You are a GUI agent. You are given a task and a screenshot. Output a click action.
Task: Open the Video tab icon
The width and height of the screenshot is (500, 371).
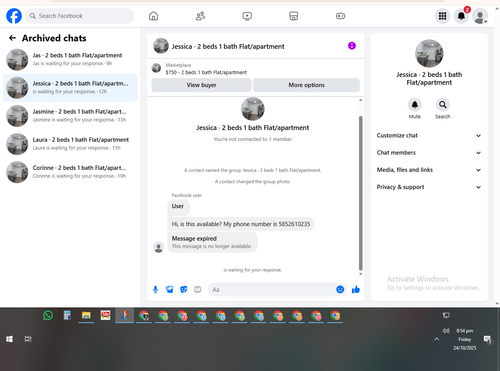coord(247,16)
